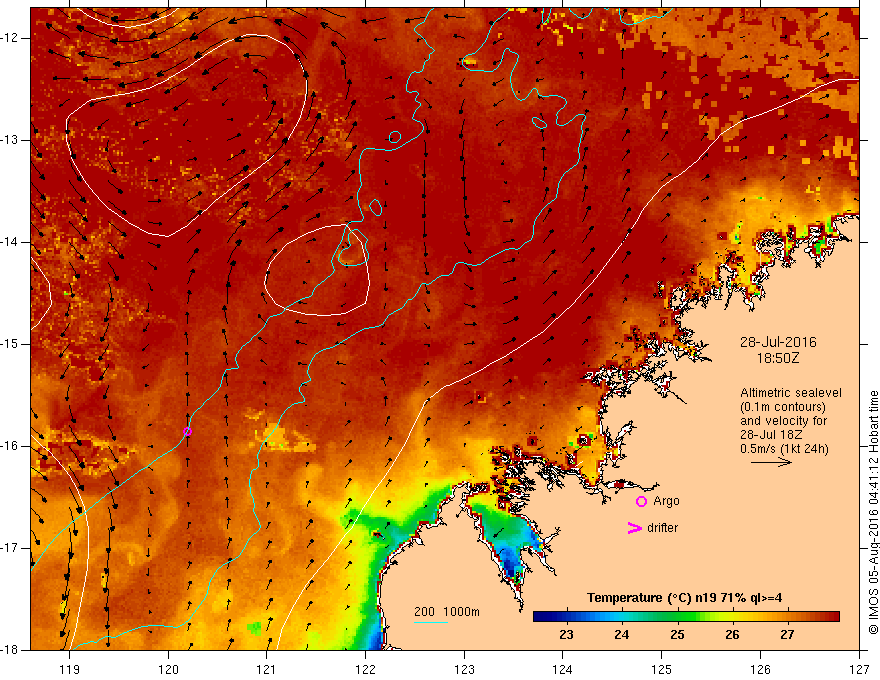Select the magenta Argo float marker on the map

click(x=187, y=431)
